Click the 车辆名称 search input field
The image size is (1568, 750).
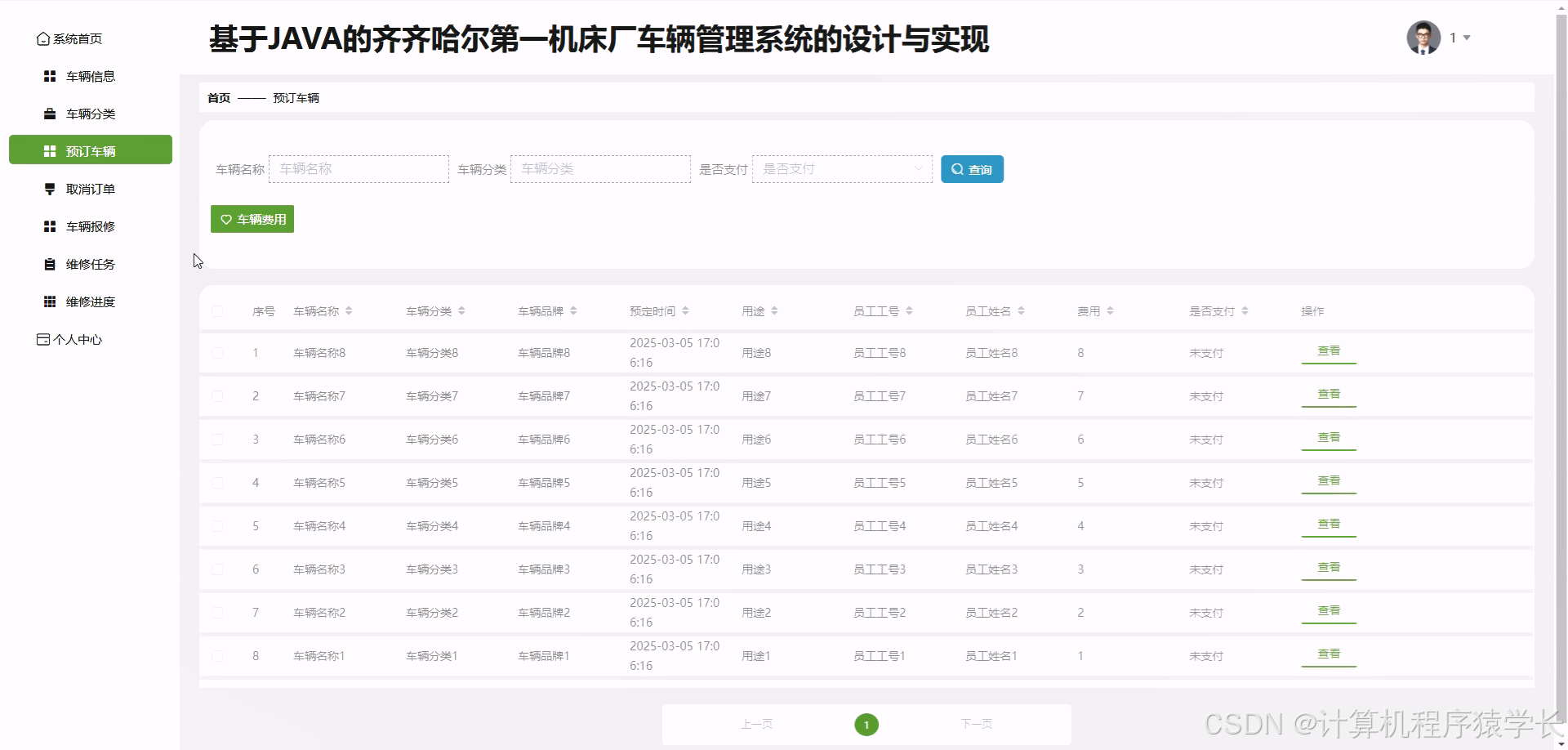coord(359,169)
